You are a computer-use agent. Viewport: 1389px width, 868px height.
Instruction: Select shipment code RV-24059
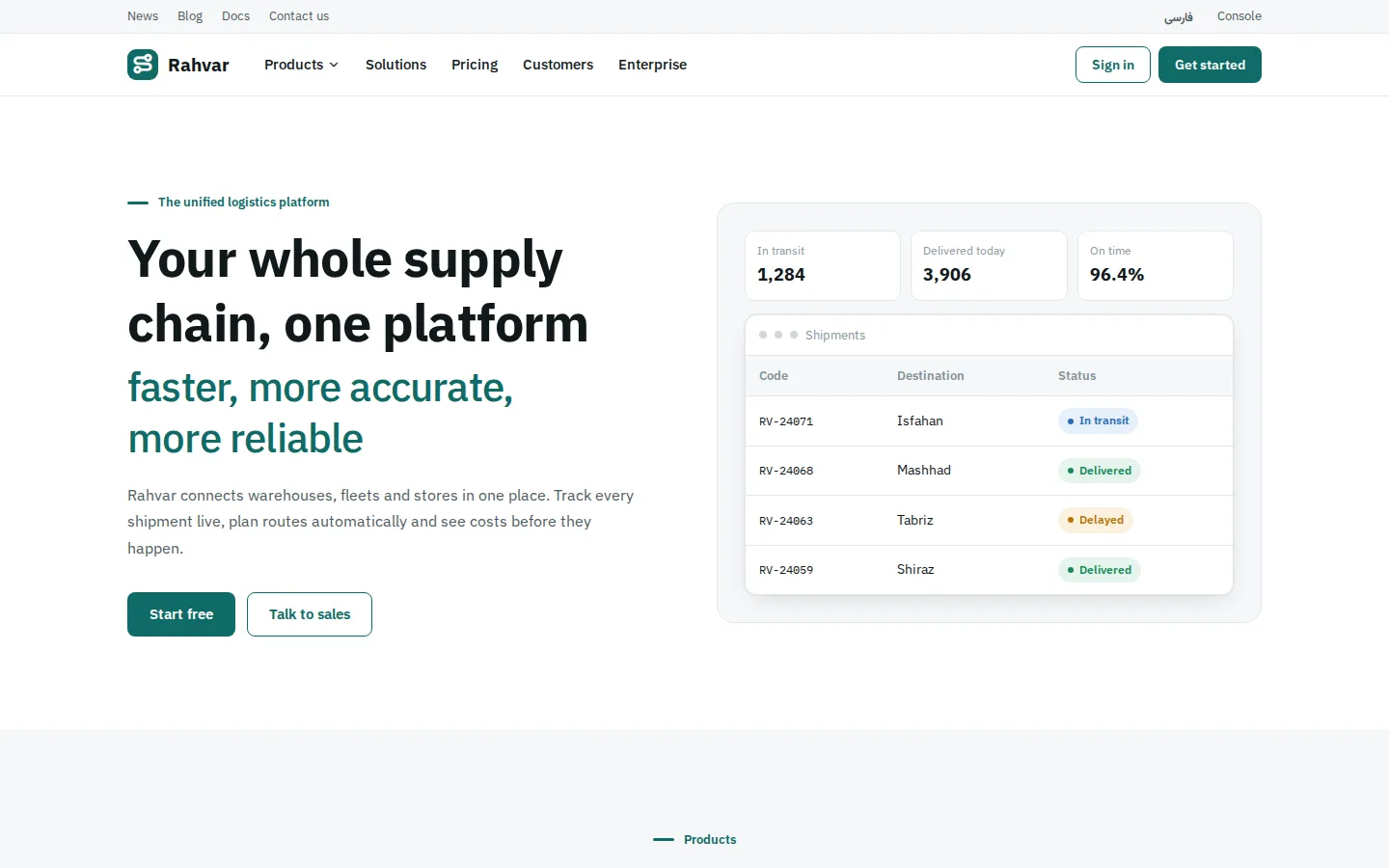point(786,570)
